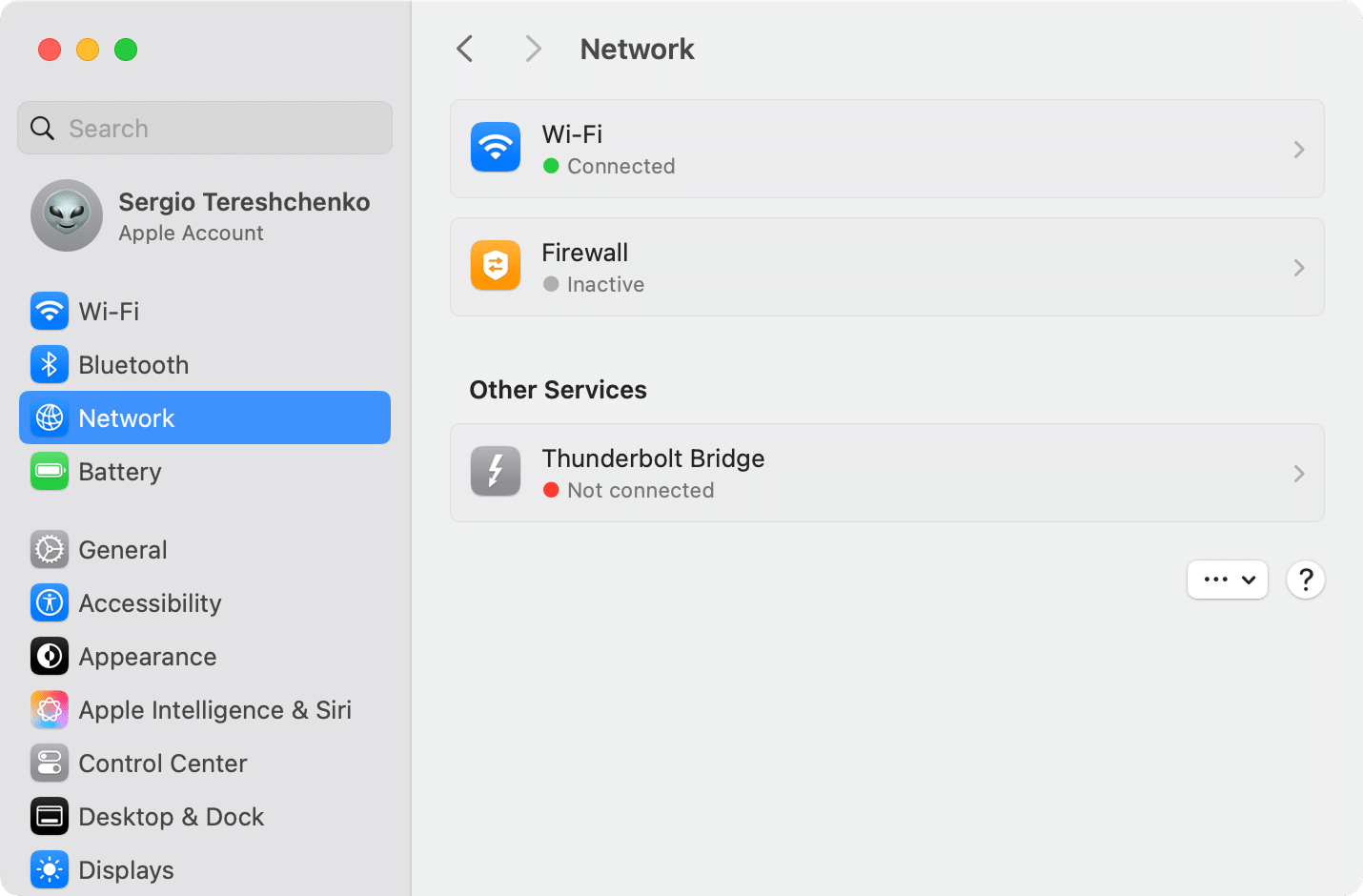1363x896 pixels.
Task: Click Sergio Tereshchenko's Apple Account
Action: click(205, 215)
